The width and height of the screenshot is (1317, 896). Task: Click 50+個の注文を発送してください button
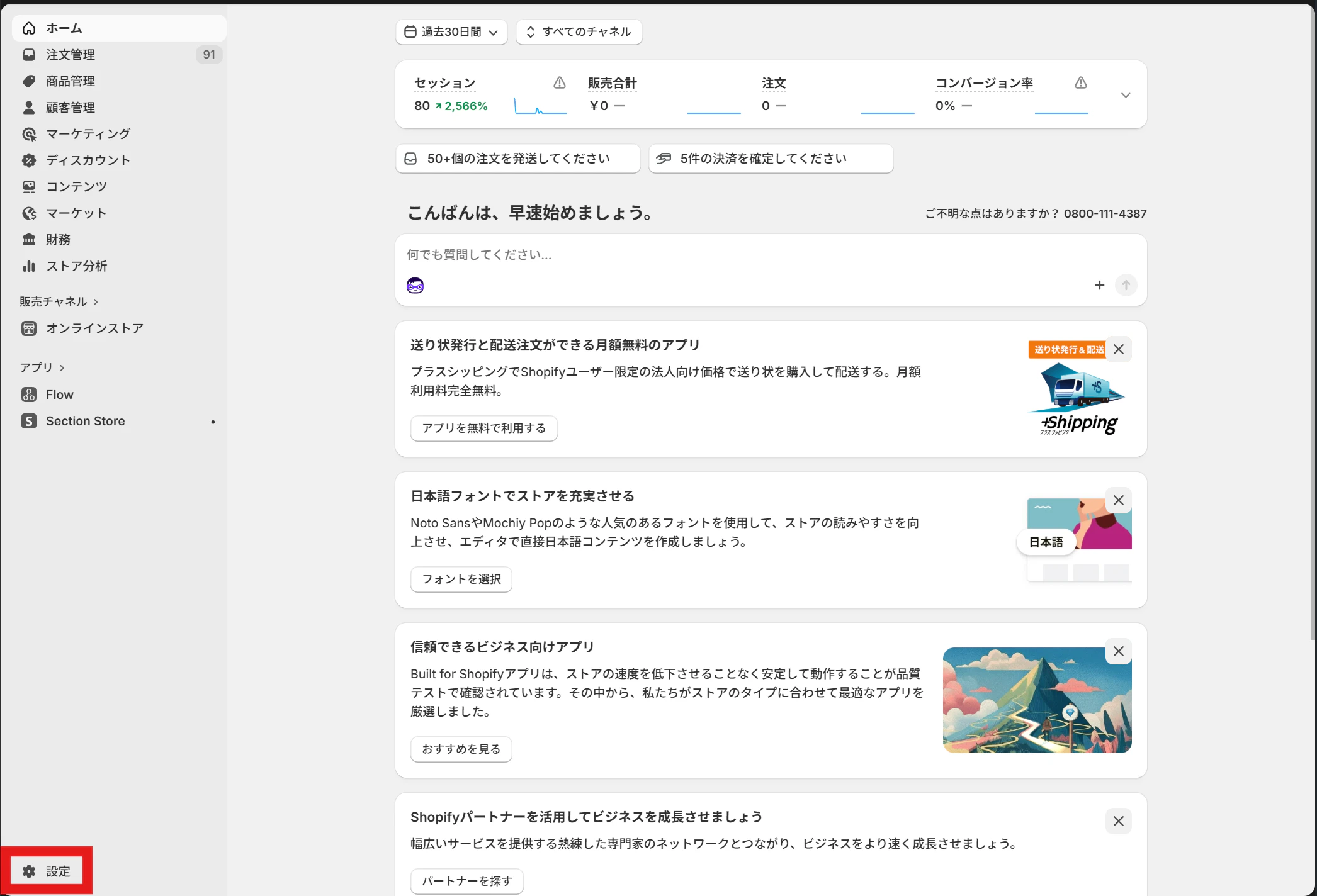coord(517,159)
